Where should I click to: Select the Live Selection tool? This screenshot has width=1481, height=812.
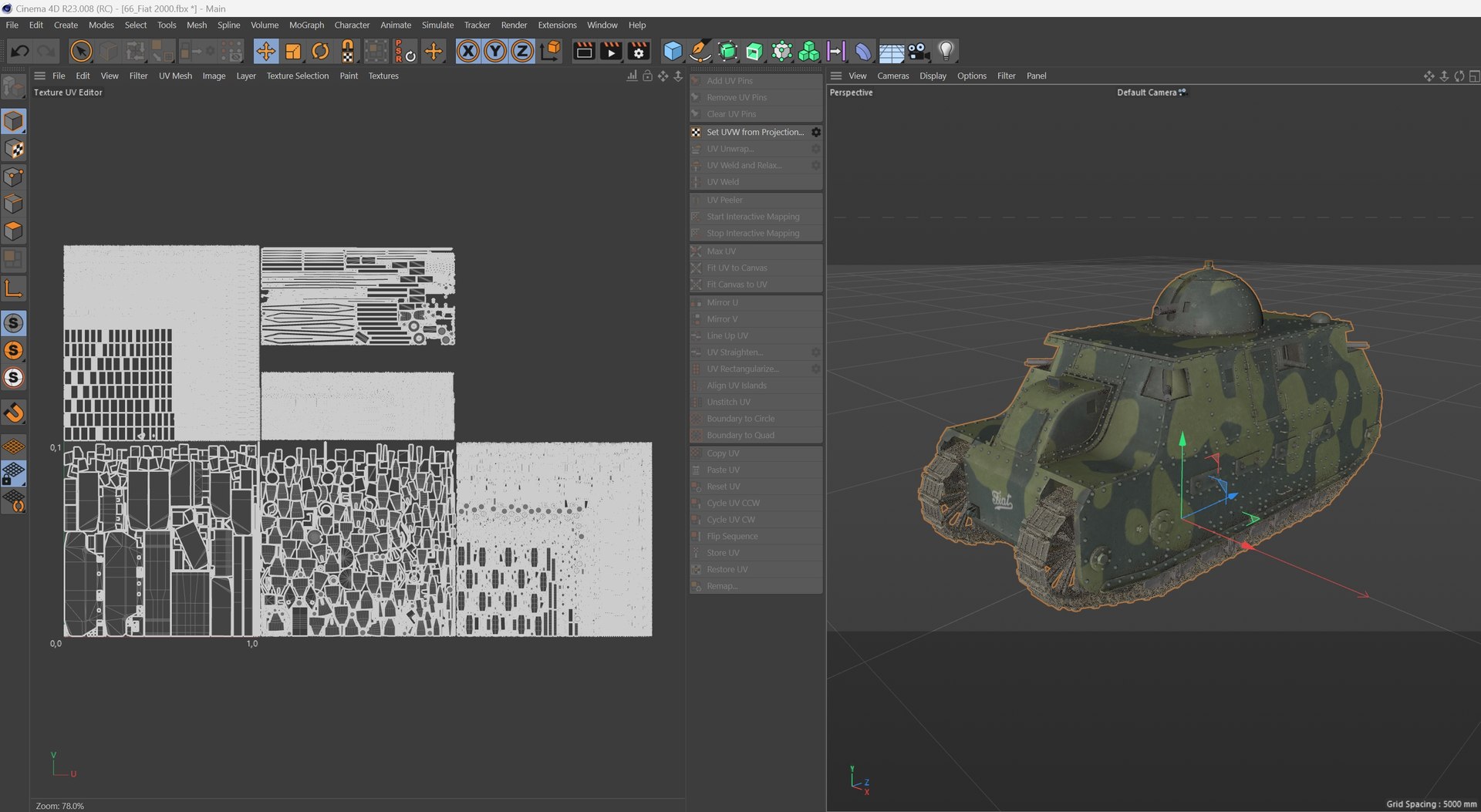81,52
